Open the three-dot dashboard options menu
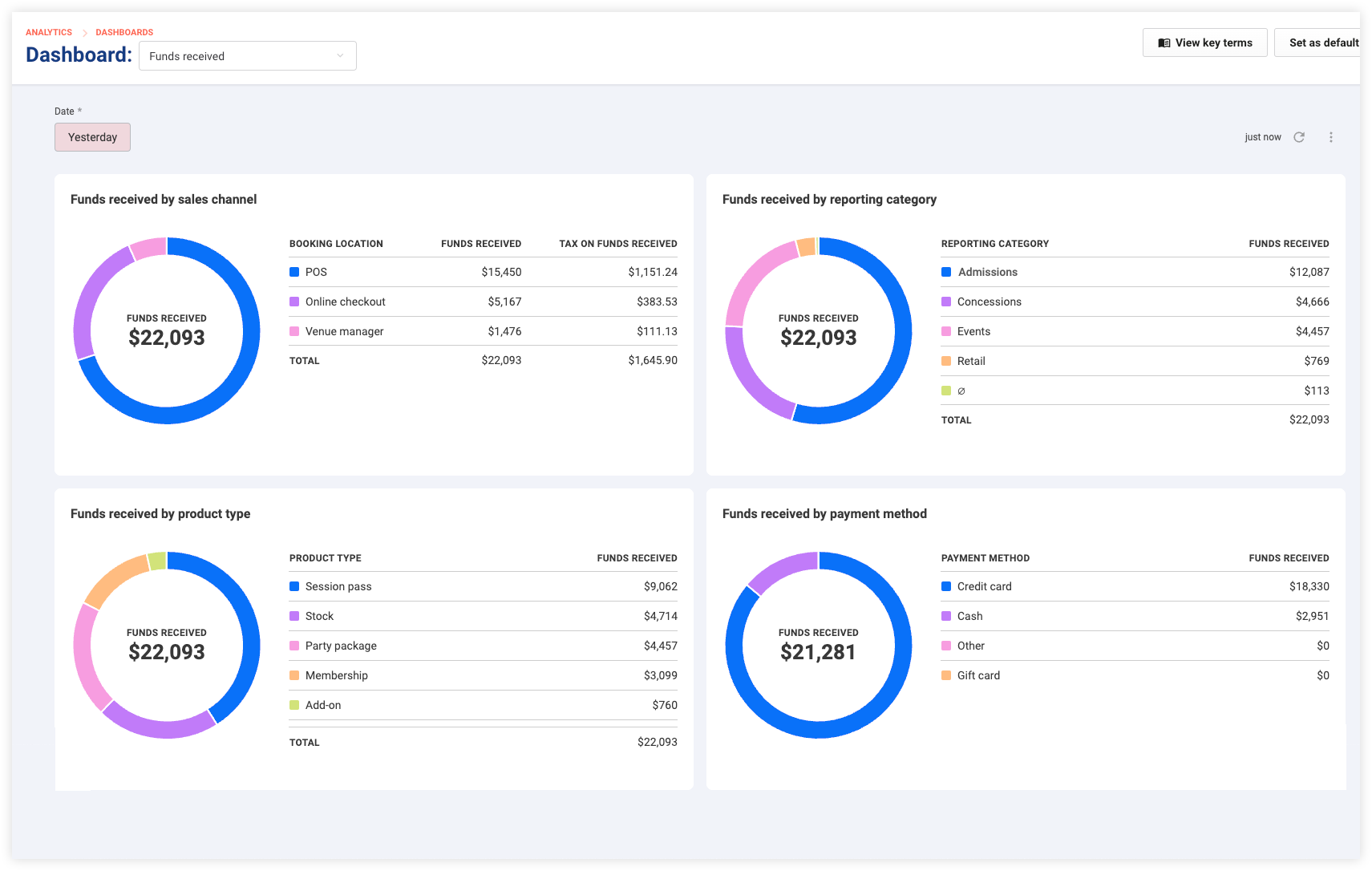 tap(1331, 137)
